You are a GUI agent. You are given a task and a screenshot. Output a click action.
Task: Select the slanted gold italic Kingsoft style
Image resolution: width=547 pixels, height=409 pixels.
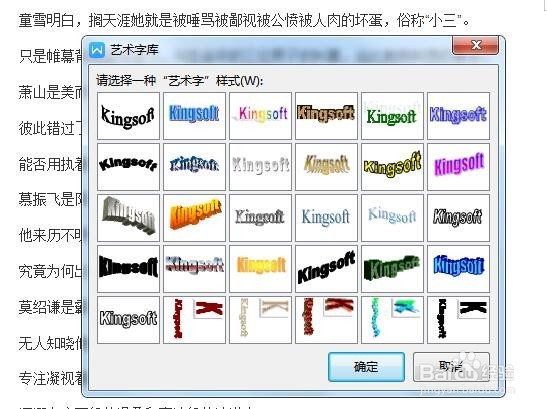[326, 166]
